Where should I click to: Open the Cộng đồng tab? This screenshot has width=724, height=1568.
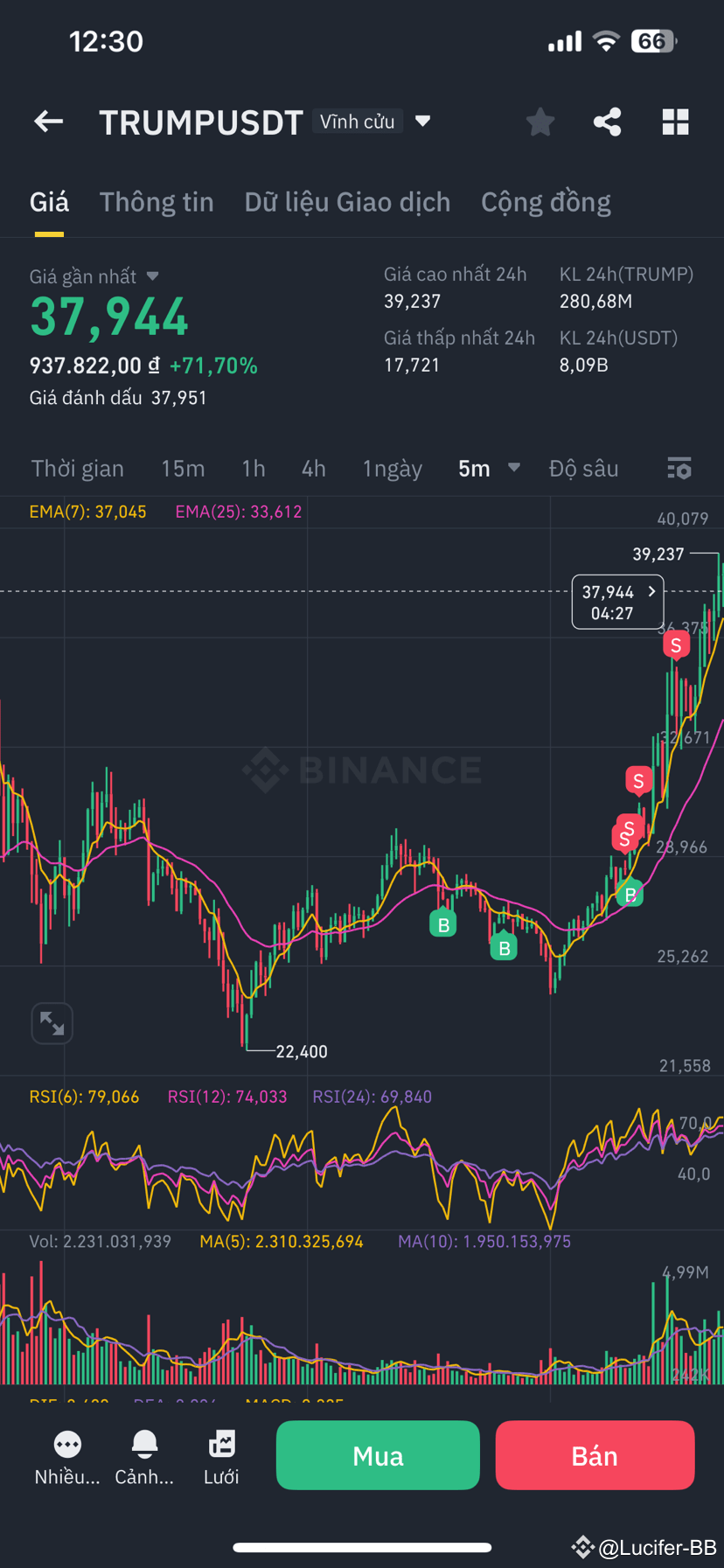point(546,202)
